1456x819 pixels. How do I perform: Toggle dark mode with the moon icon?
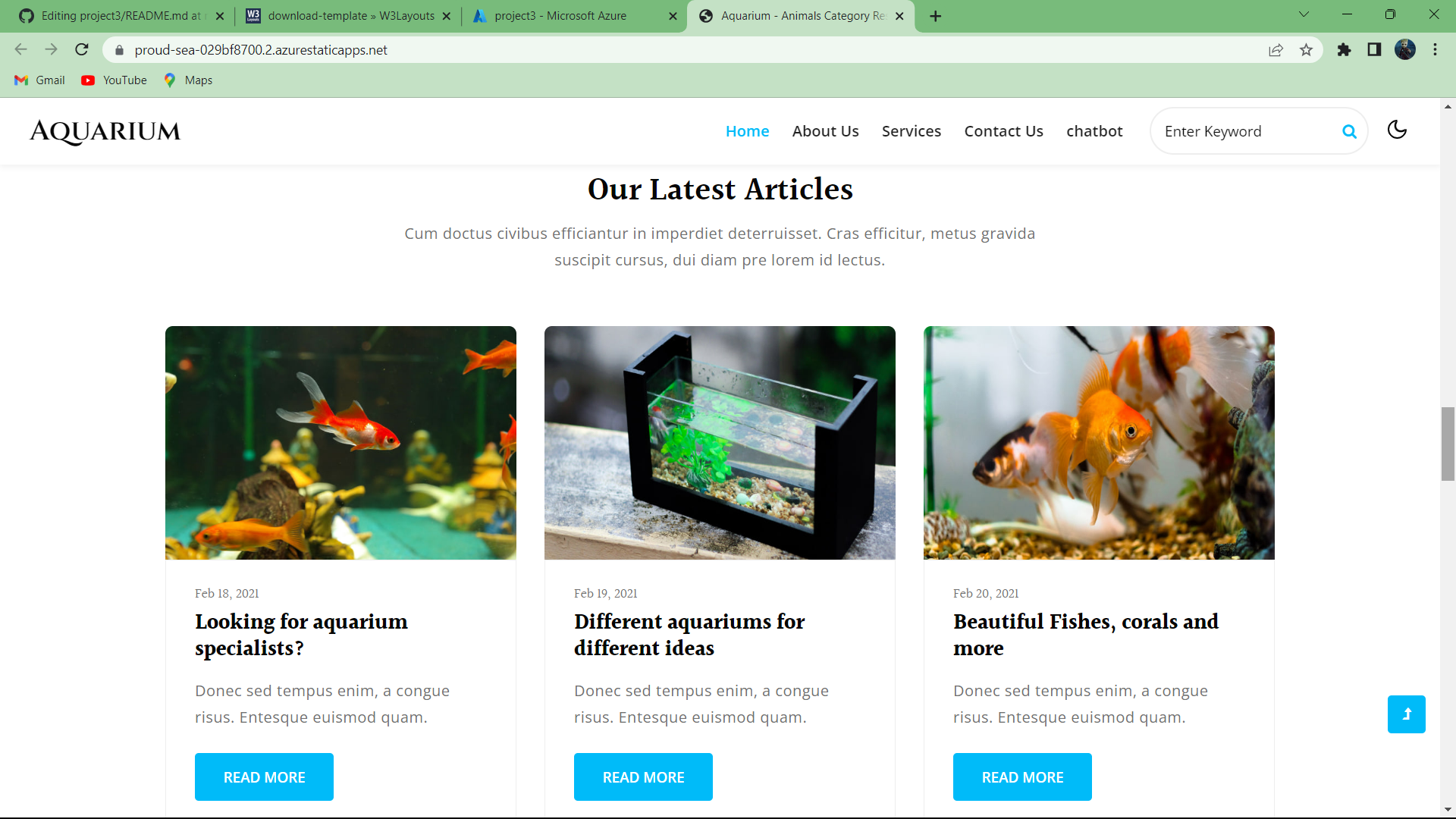point(1397,130)
